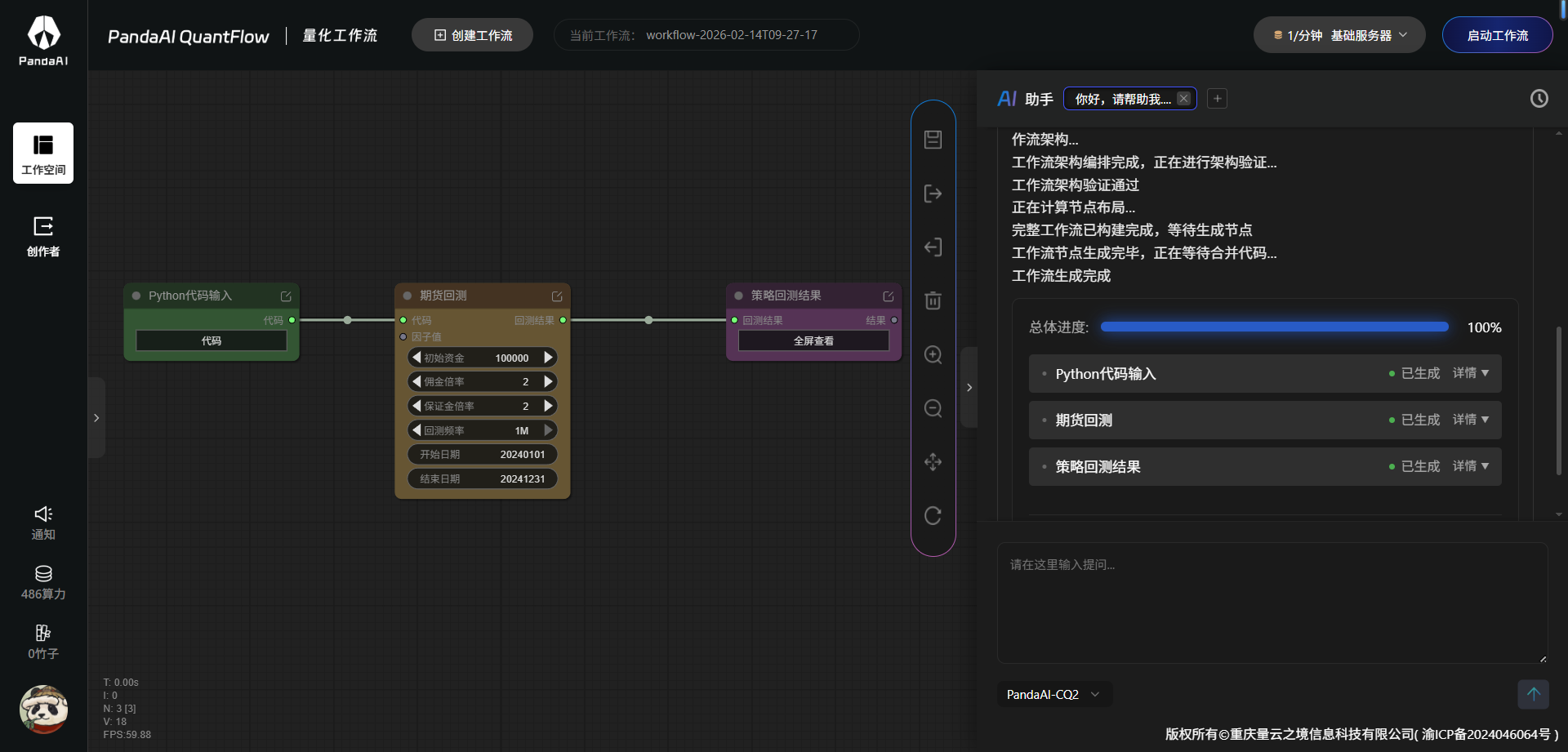
Task: Click the 因子值 input port
Action: (x=403, y=336)
